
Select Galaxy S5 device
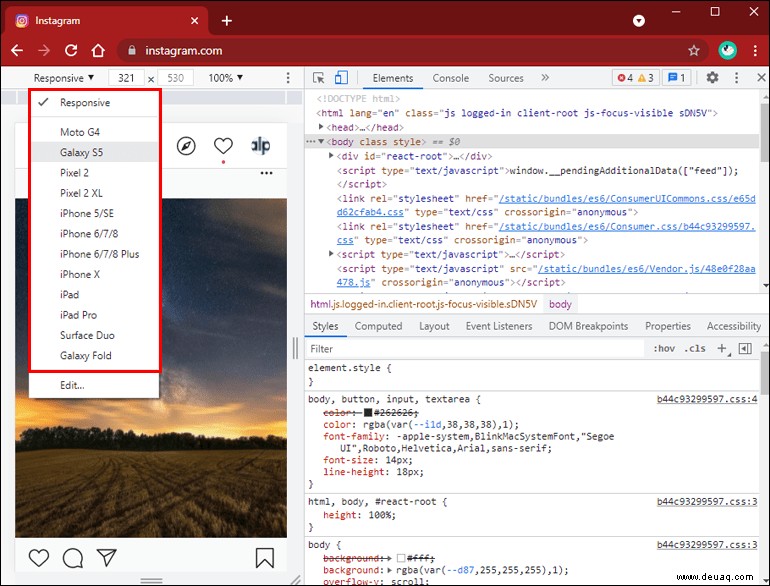tap(94, 152)
